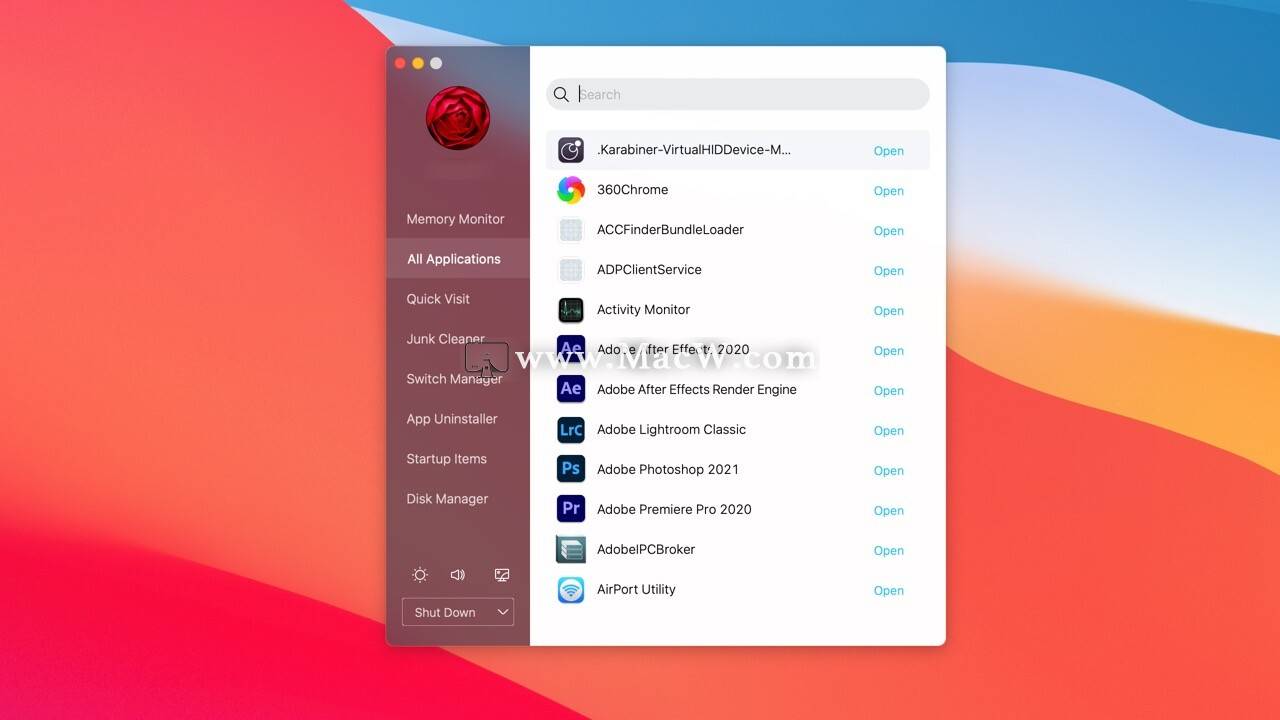The height and width of the screenshot is (720, 1280).
Task: Click the ACCFinderBundleLoader placeholder icon
Action: pyautogui.click(x=571, y=230)
